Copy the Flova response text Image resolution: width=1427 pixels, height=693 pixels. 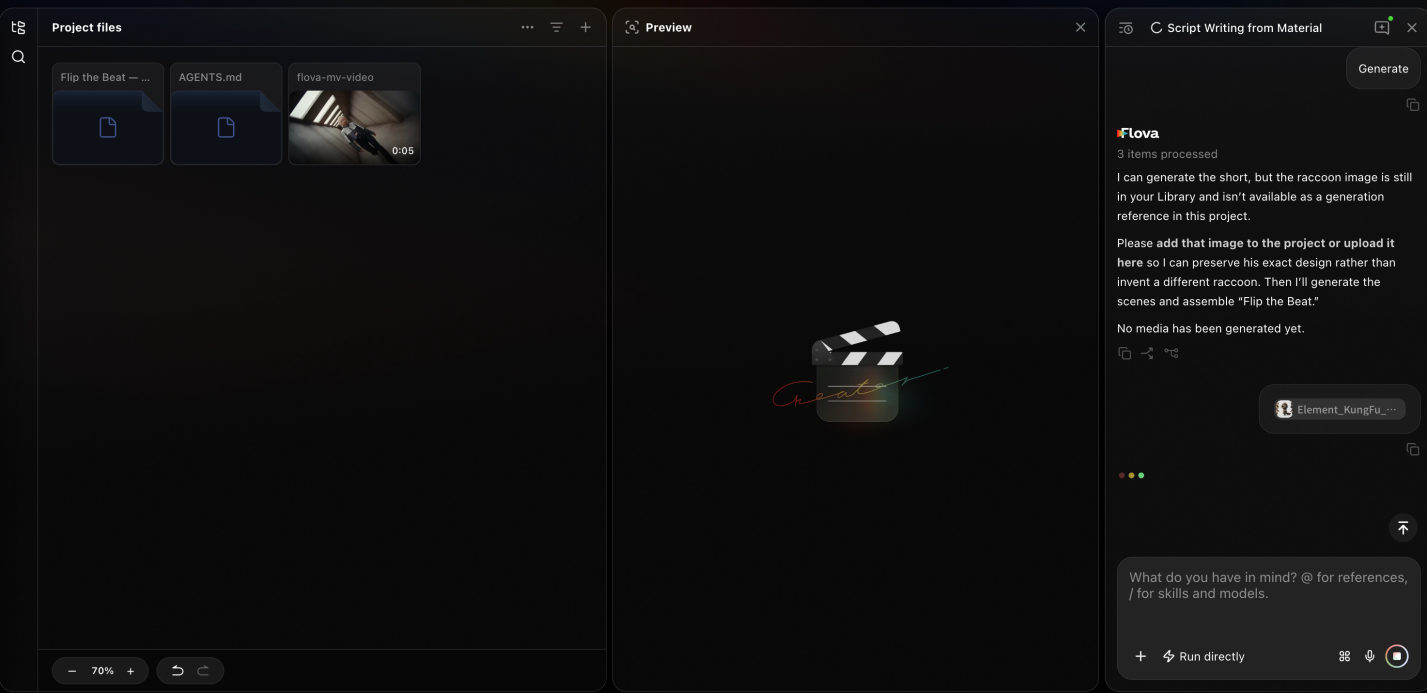click(x=1125, y=353)
